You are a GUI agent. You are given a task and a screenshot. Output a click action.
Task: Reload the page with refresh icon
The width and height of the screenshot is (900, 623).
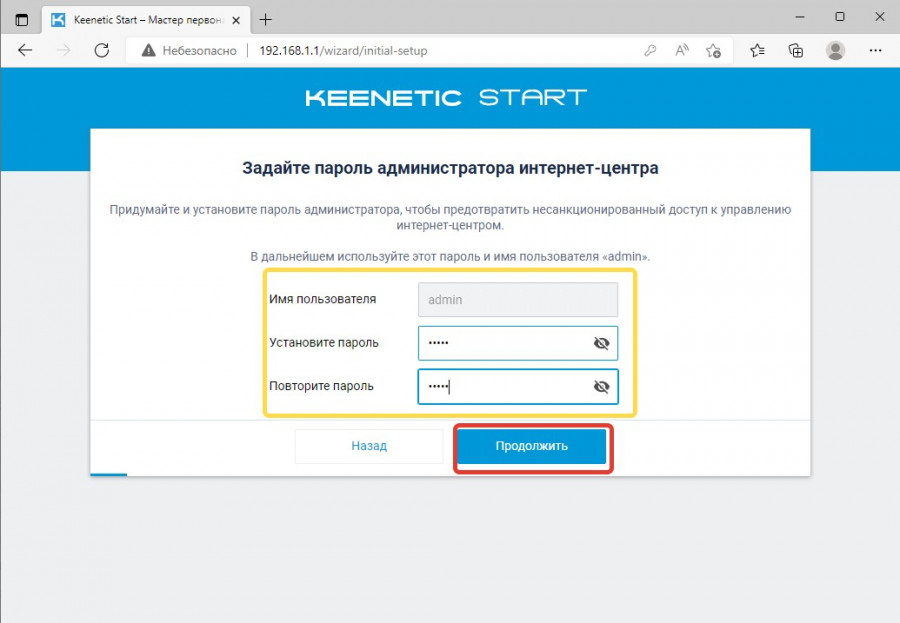pos(101,50)
